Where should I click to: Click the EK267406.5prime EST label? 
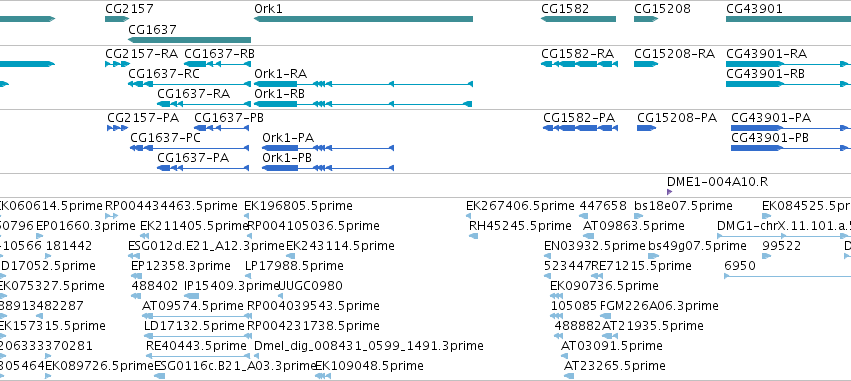(x=520, y=206)
